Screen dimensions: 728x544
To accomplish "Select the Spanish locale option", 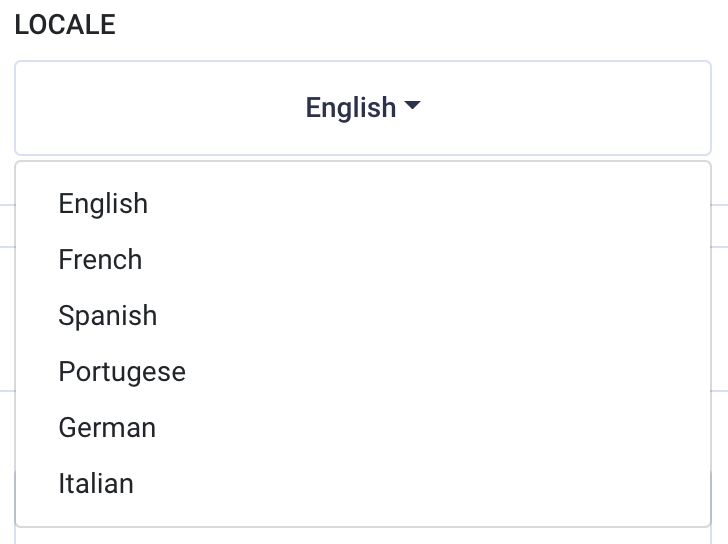I will click(107, 316).
